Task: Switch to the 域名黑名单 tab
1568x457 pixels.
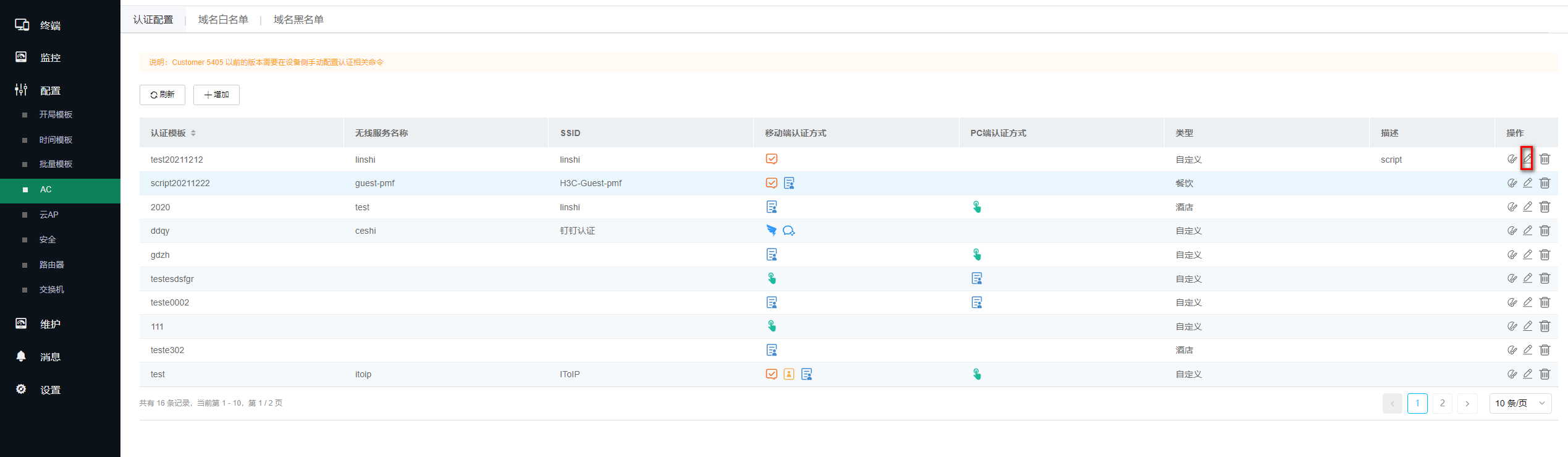Action: pyautogui.click(x=298, y=20)
